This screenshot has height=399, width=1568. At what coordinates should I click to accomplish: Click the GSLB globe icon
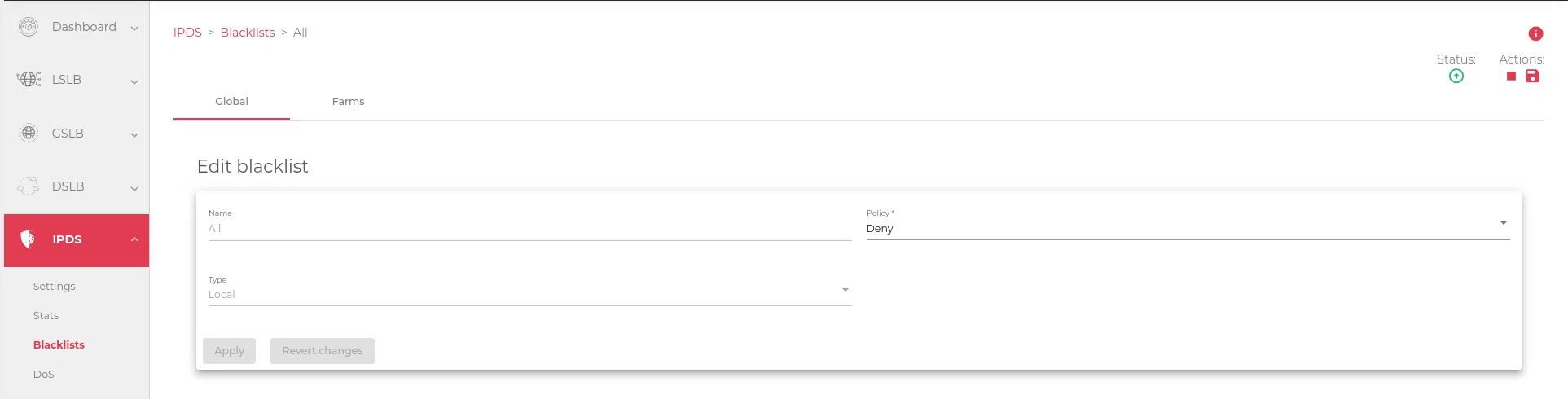point(29,133)
